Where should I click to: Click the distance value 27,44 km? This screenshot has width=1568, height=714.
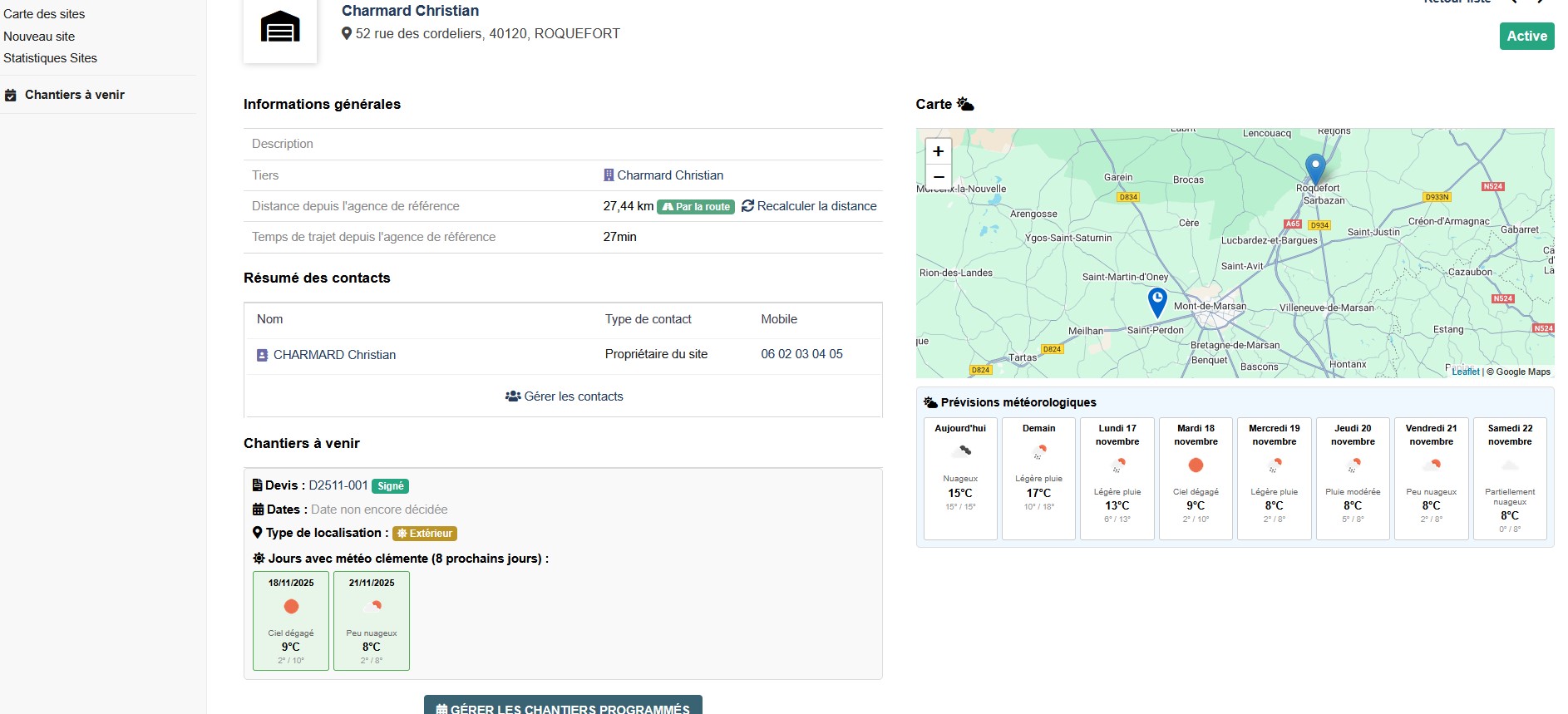[x=629, y=206]
